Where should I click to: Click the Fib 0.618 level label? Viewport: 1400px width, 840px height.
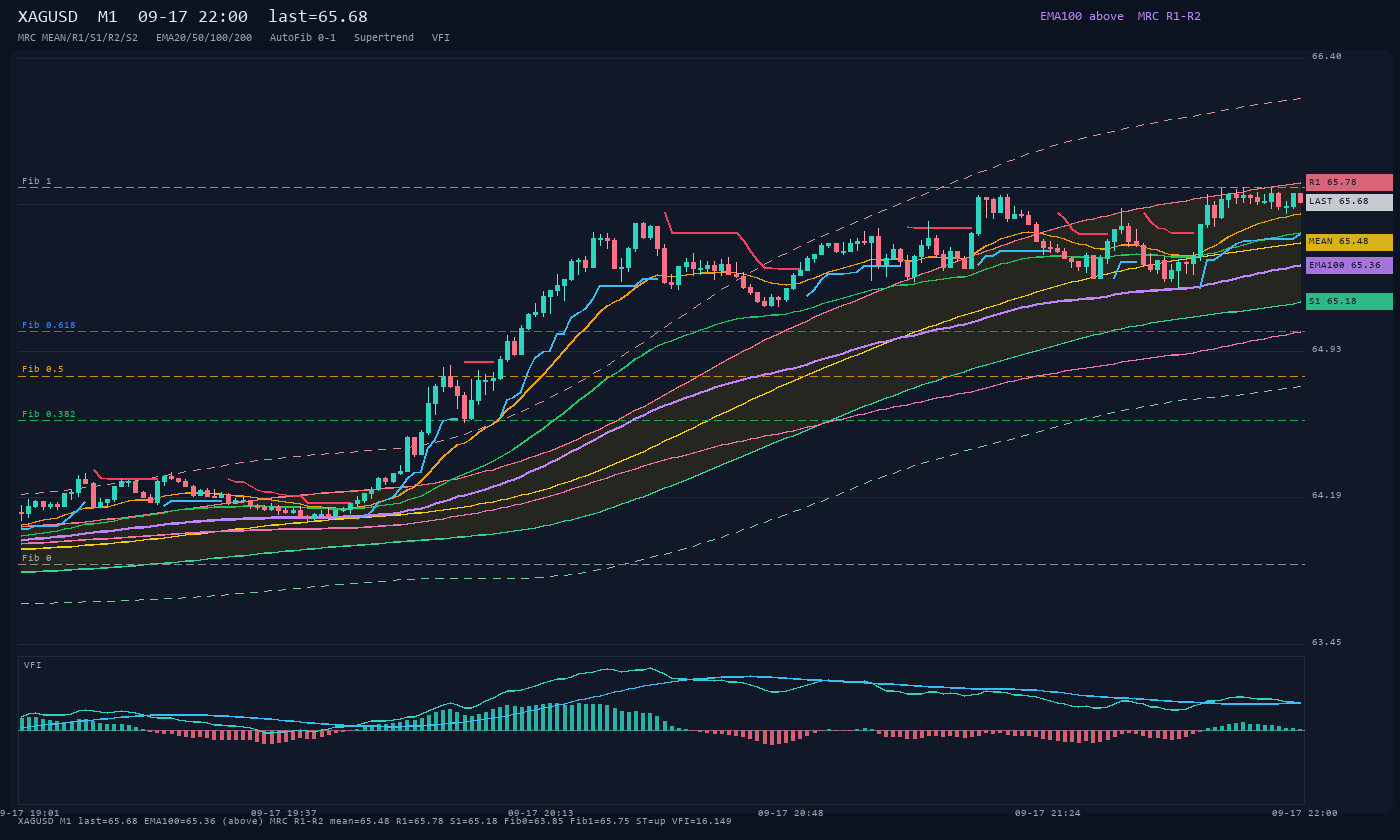pyautogui.click(x=49, y=325)
